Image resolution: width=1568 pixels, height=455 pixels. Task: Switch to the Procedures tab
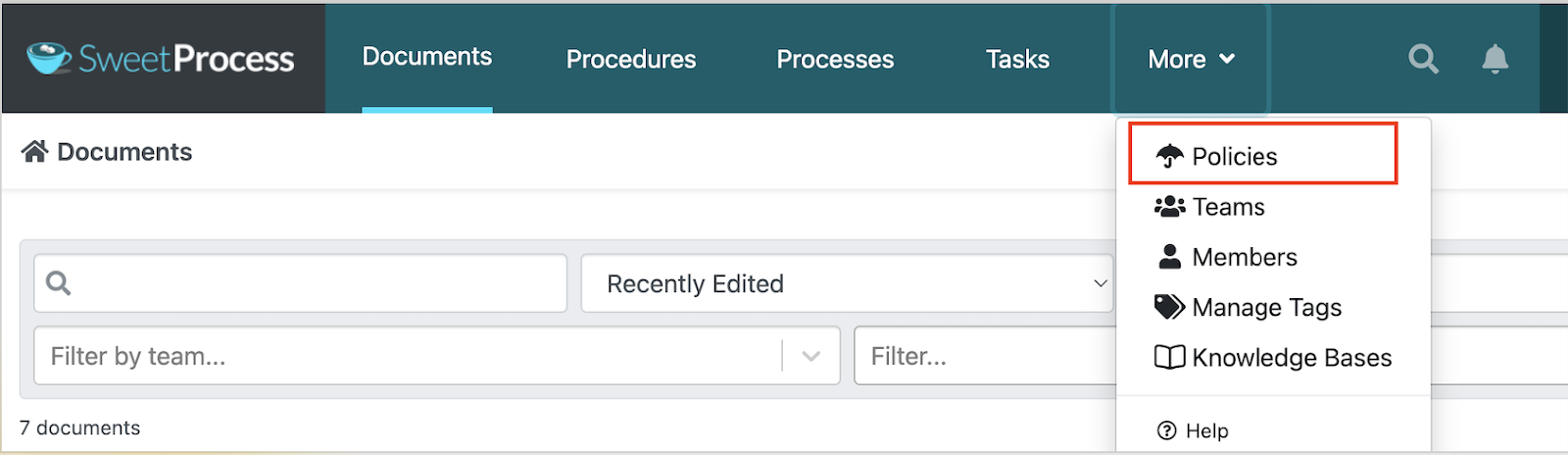tap(631, 60)
